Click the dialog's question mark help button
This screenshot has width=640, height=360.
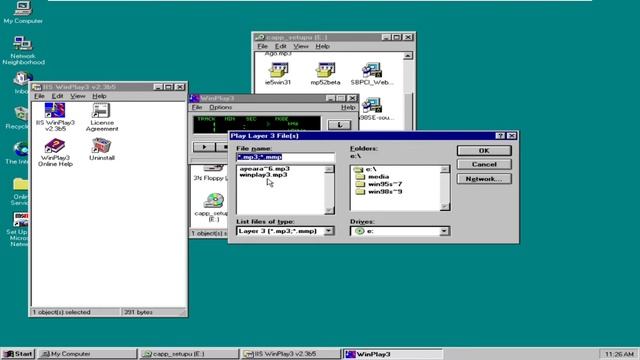point(500,136)
